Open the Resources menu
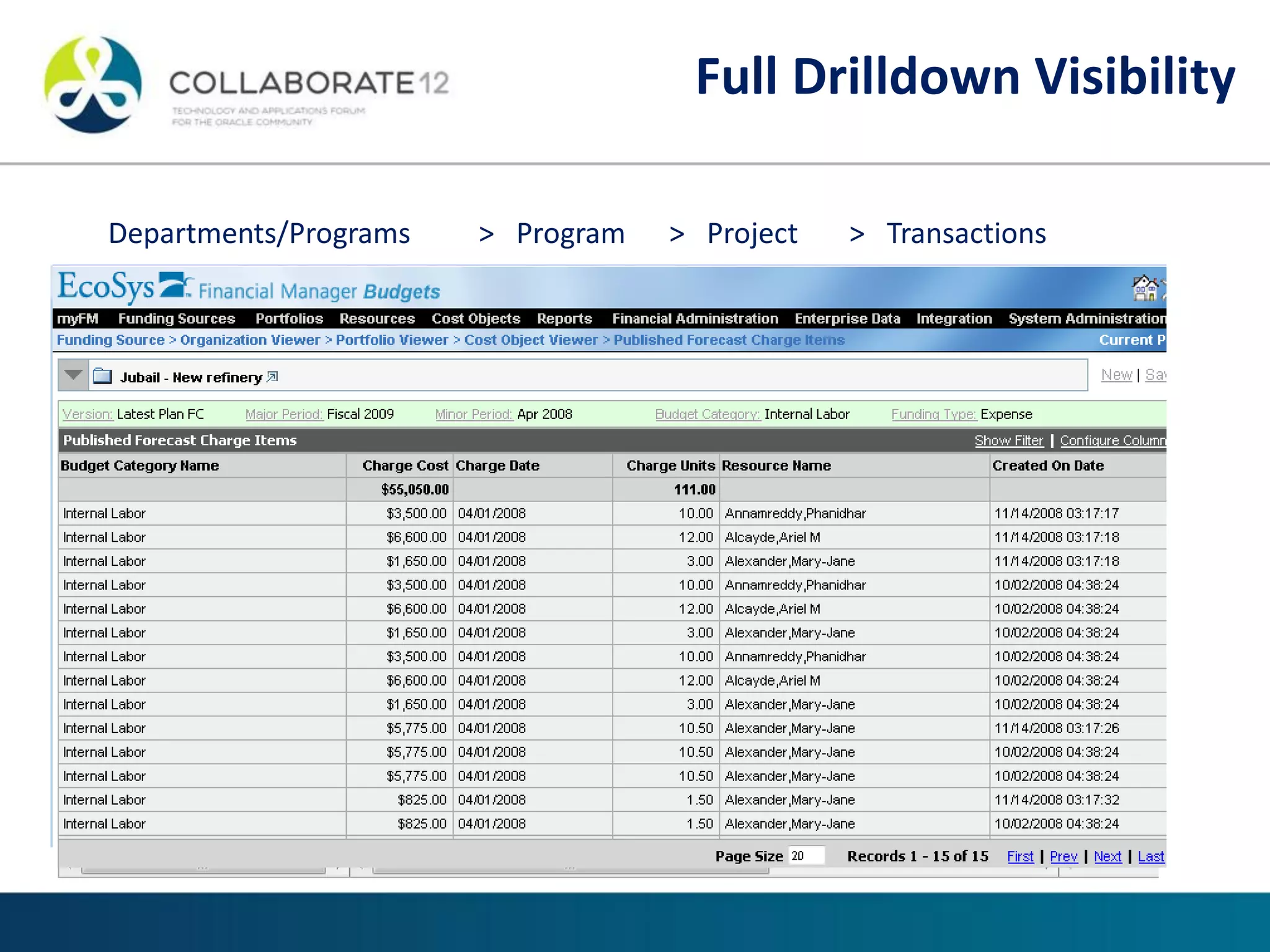Viewport: 1270px width, 952px height. (377, 319)
